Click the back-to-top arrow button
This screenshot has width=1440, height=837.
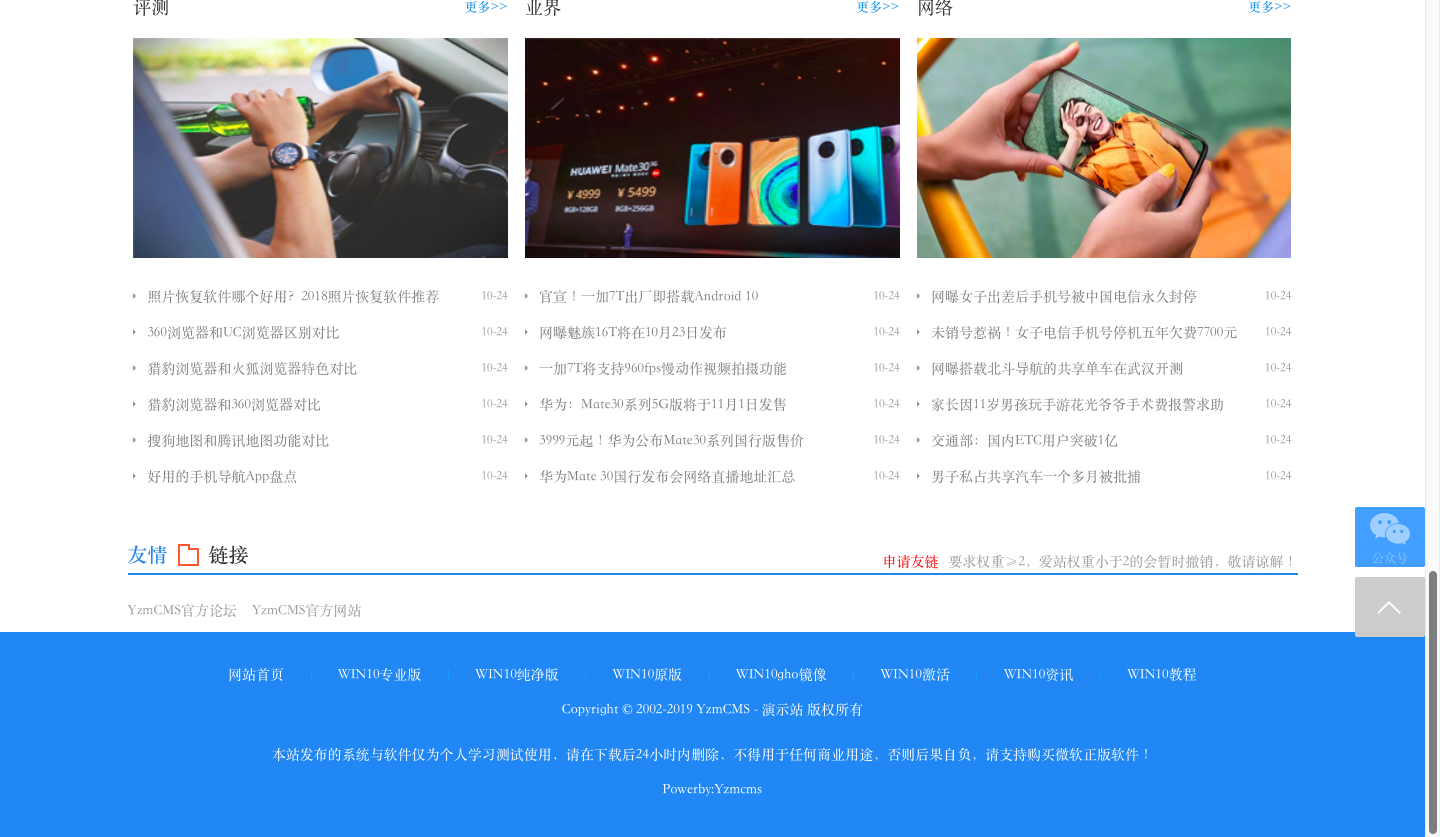(x=1389, y=607)
